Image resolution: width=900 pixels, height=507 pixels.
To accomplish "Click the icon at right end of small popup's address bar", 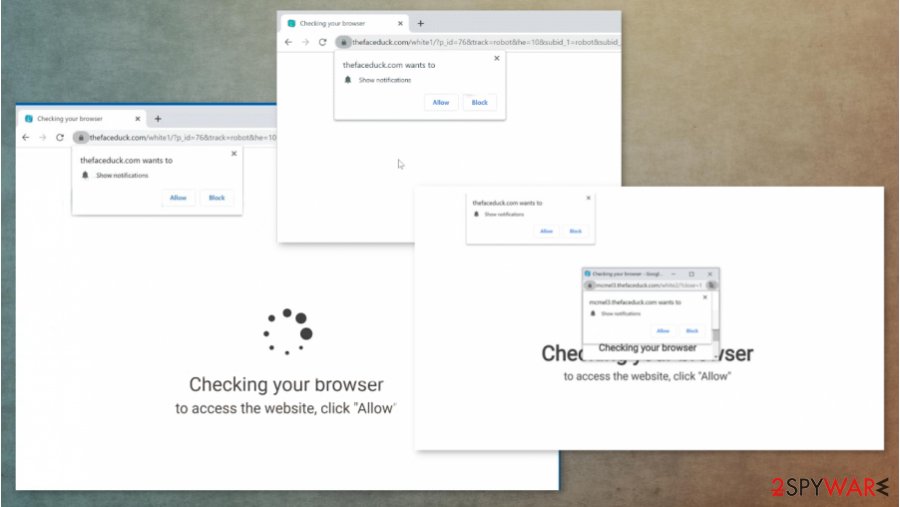I will pos(712,285).
